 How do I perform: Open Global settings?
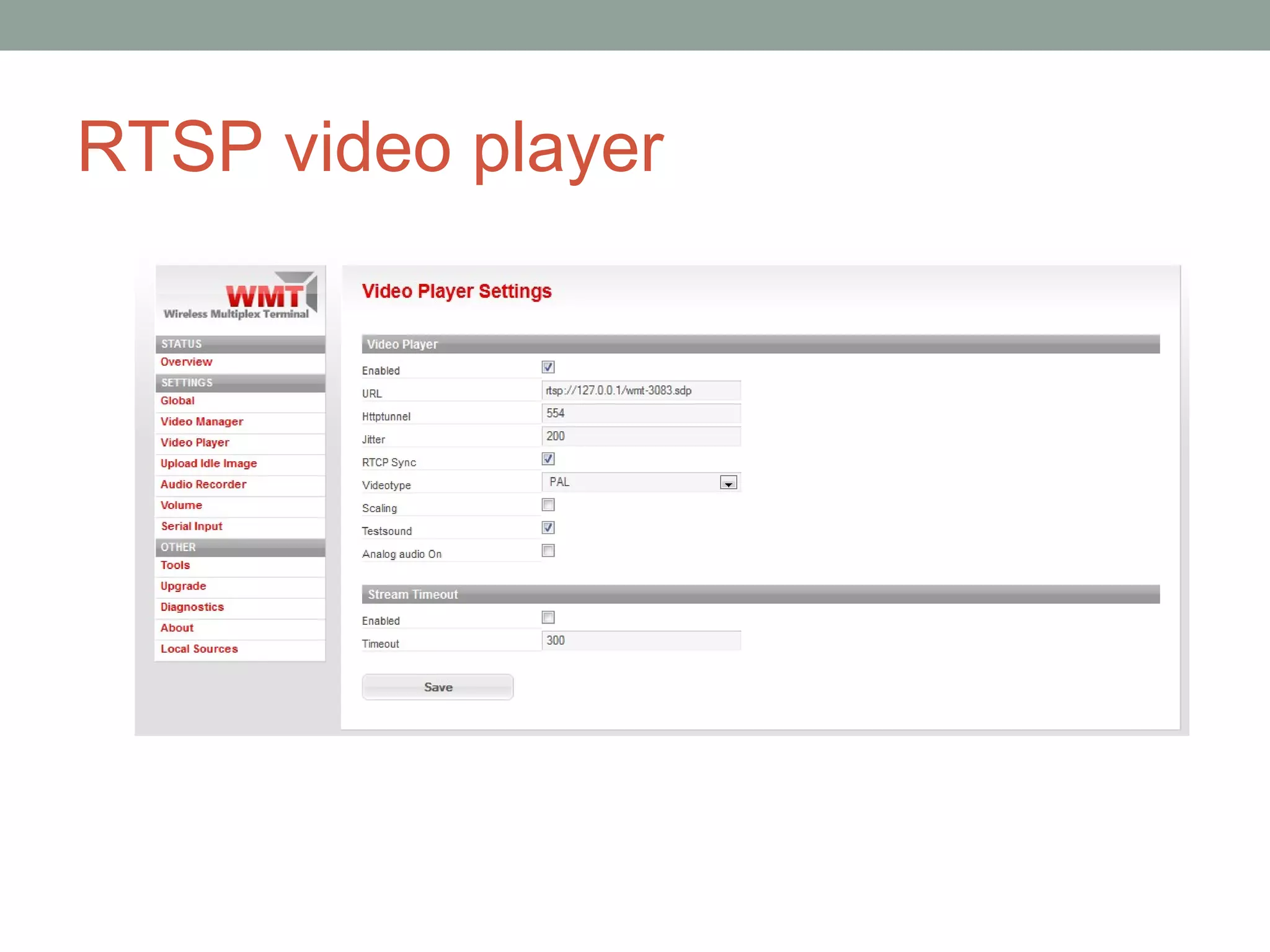point(177,401)
